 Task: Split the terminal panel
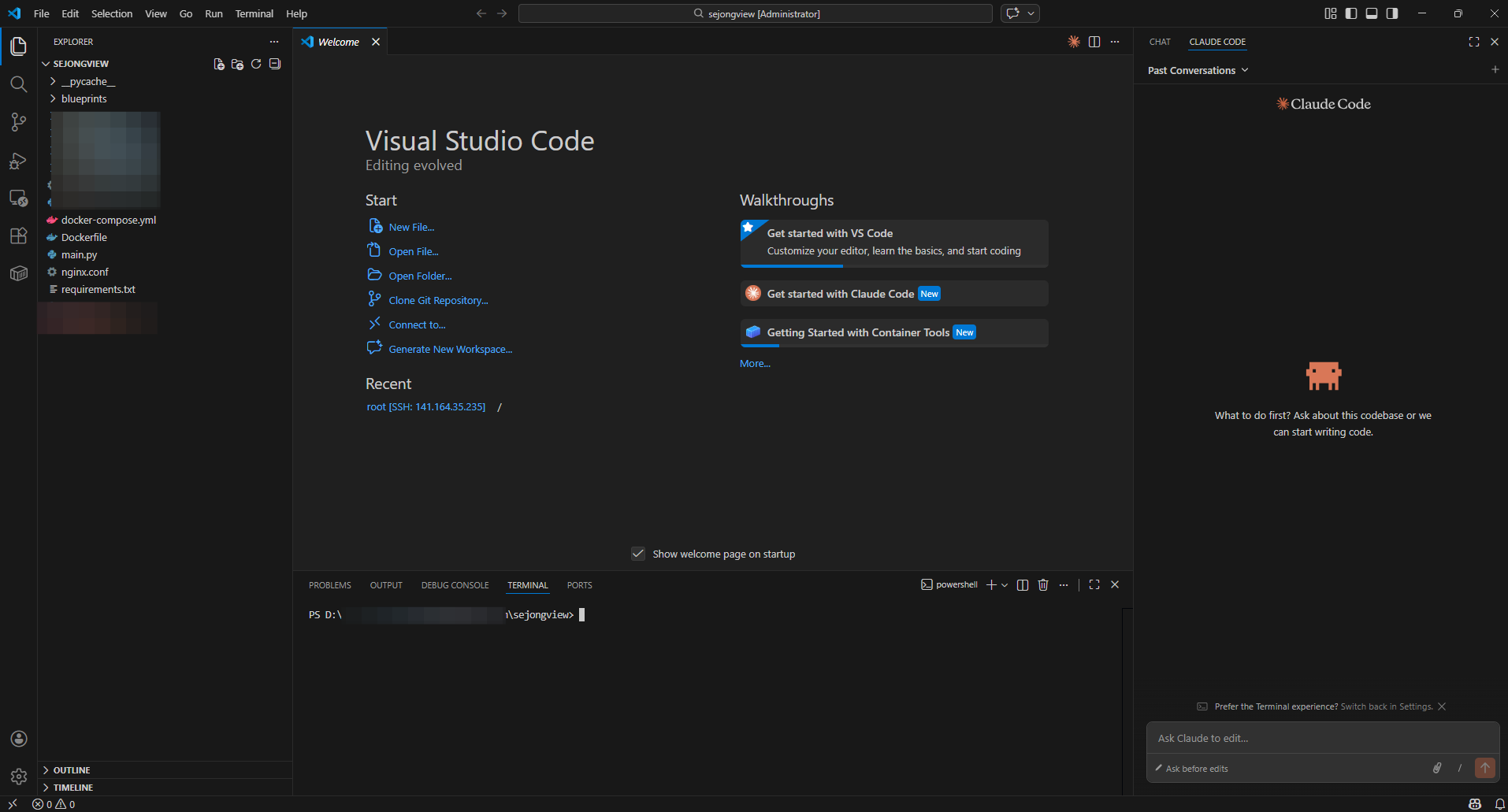point(1023,584)
